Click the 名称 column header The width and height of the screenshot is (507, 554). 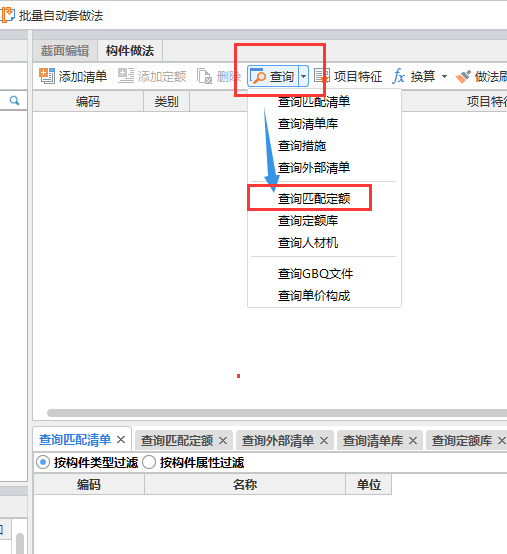(x=245, y=484)
